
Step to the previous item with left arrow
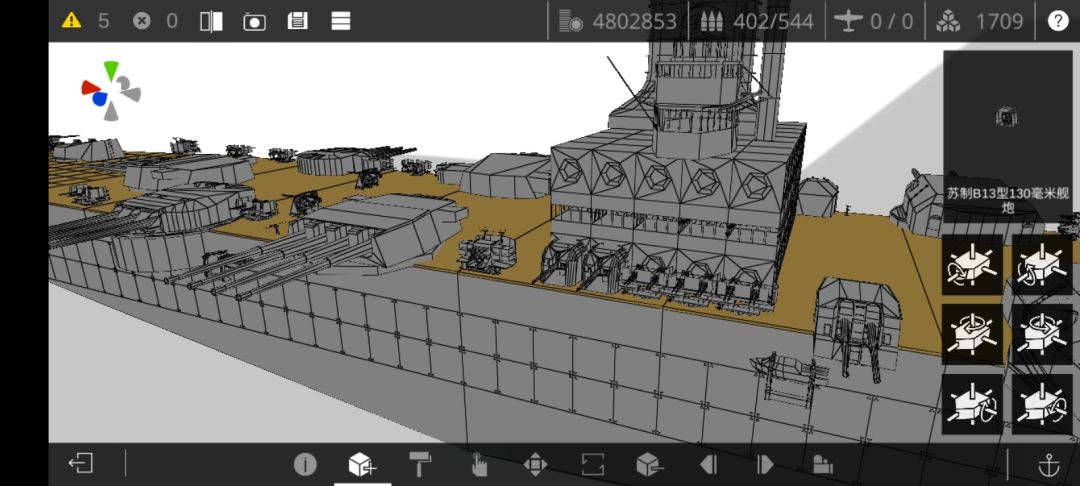[x=708, y=465]
